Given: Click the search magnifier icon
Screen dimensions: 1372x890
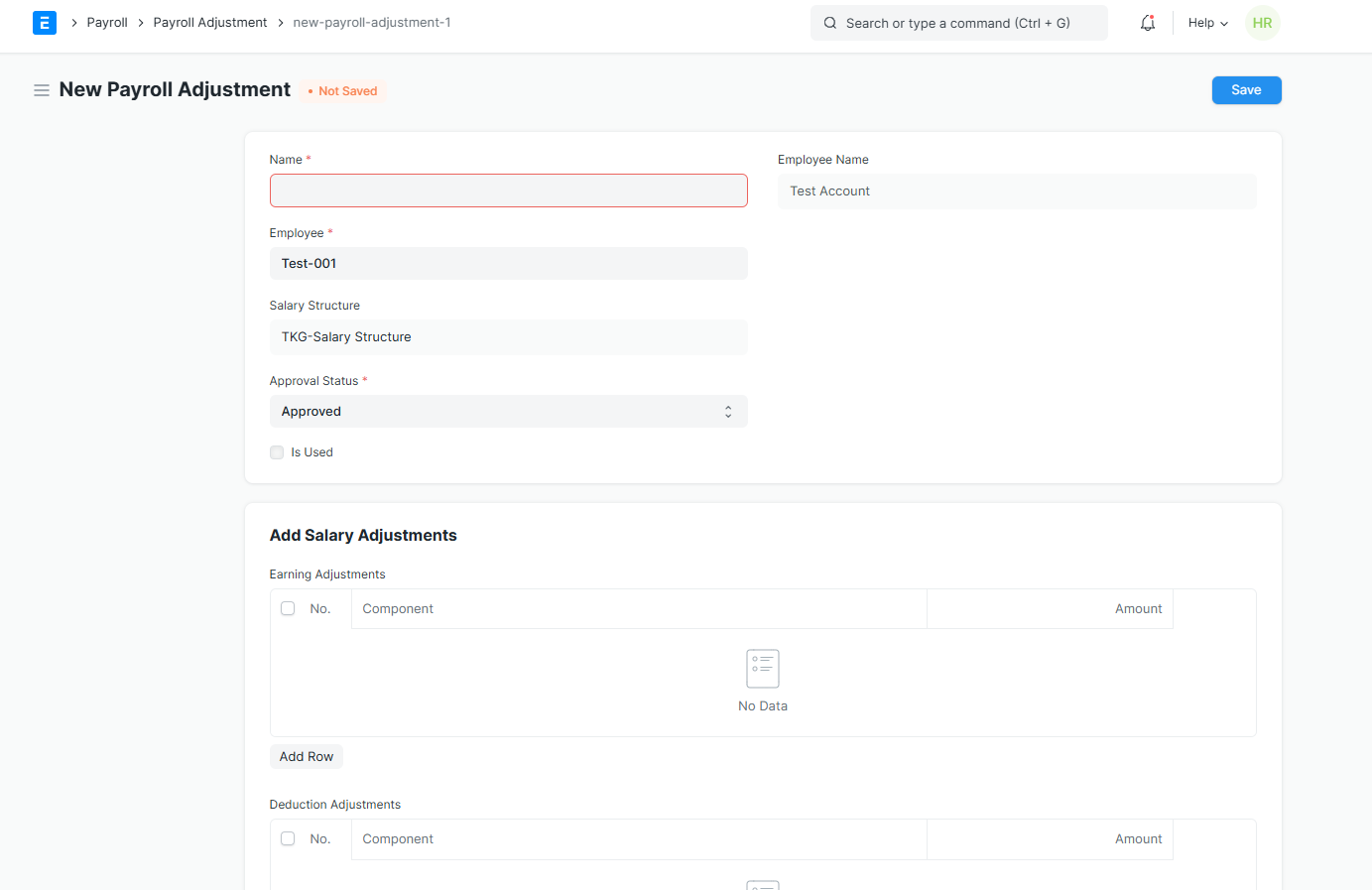Looking at the screenshot, I should [830, 23].
